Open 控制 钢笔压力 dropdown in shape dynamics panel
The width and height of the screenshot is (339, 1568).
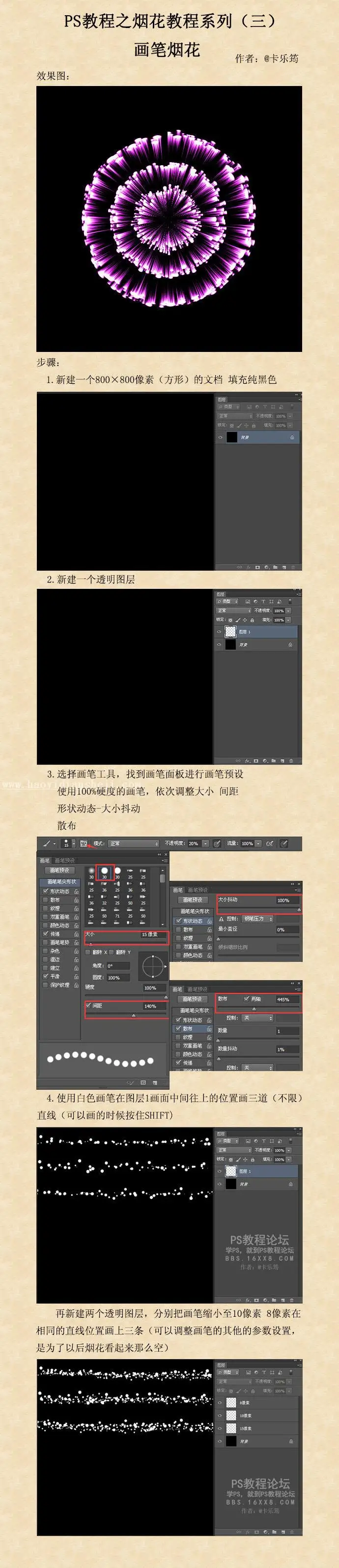(x=257, y=919)
